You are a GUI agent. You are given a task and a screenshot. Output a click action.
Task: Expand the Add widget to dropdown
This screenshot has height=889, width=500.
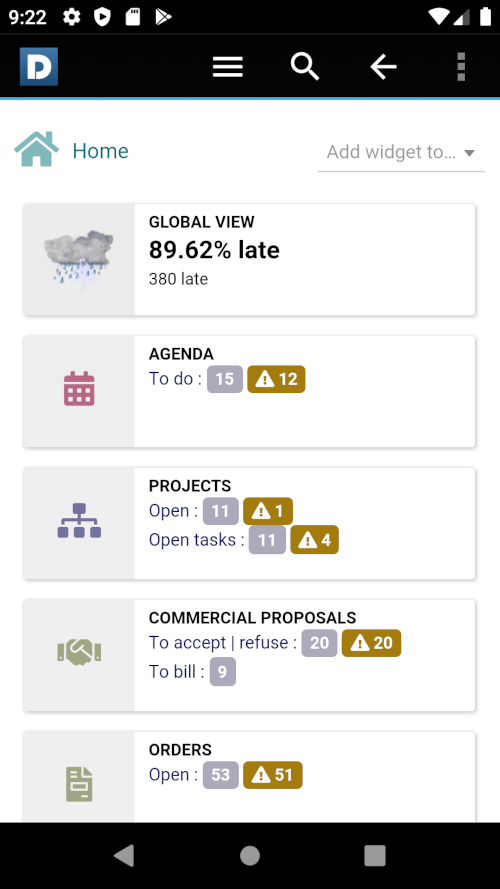tap(401, 152)
